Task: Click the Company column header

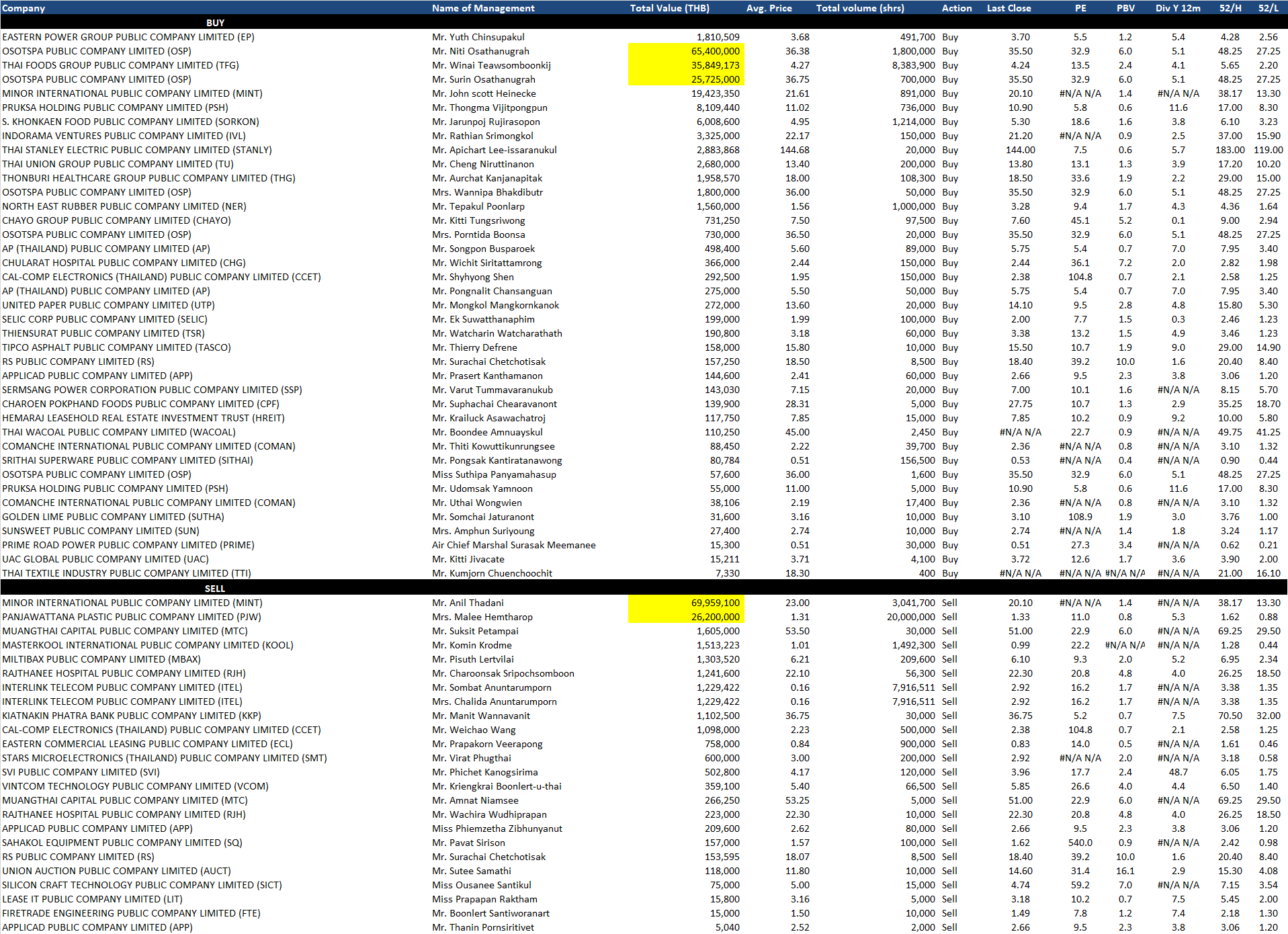Action: pos(24,8)
